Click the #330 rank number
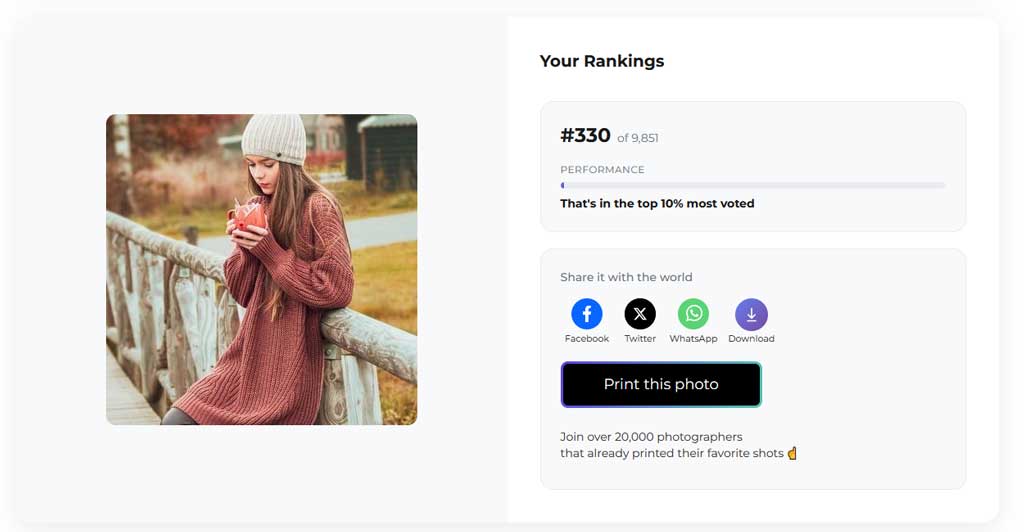The height and width of the screenshot is (532, 1024). pos(585,135)
